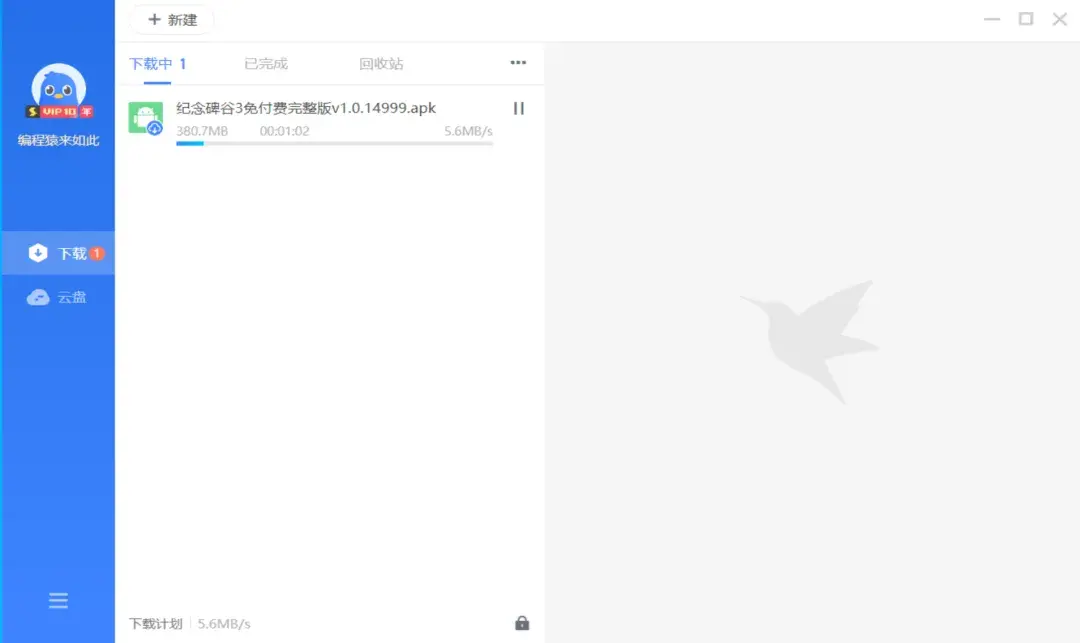Open 云盘 cloud drive in sidebar
This screenshot has height=643, width=1080.
[x=58, y=297]
